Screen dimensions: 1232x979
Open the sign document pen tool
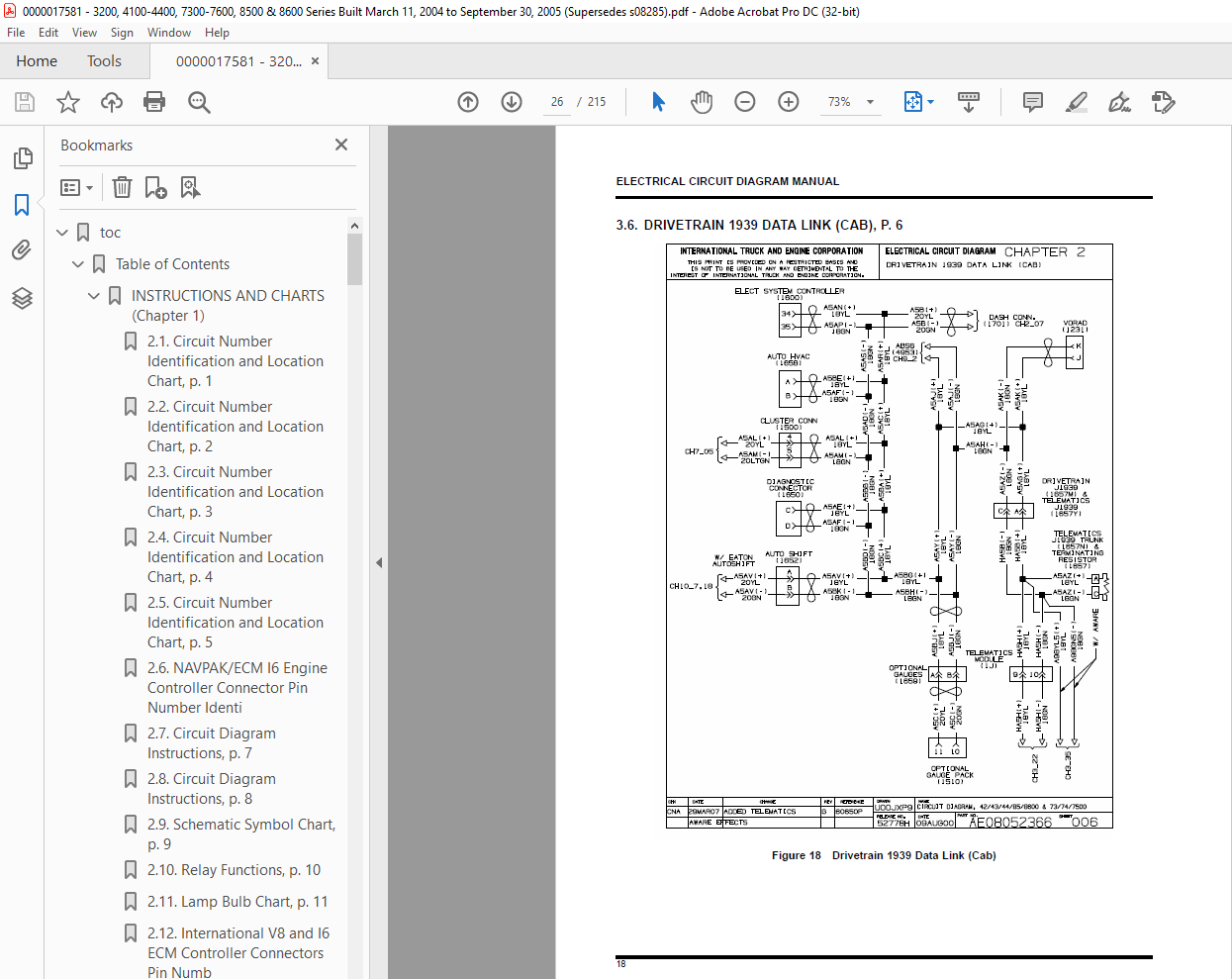pos(1119,102)
